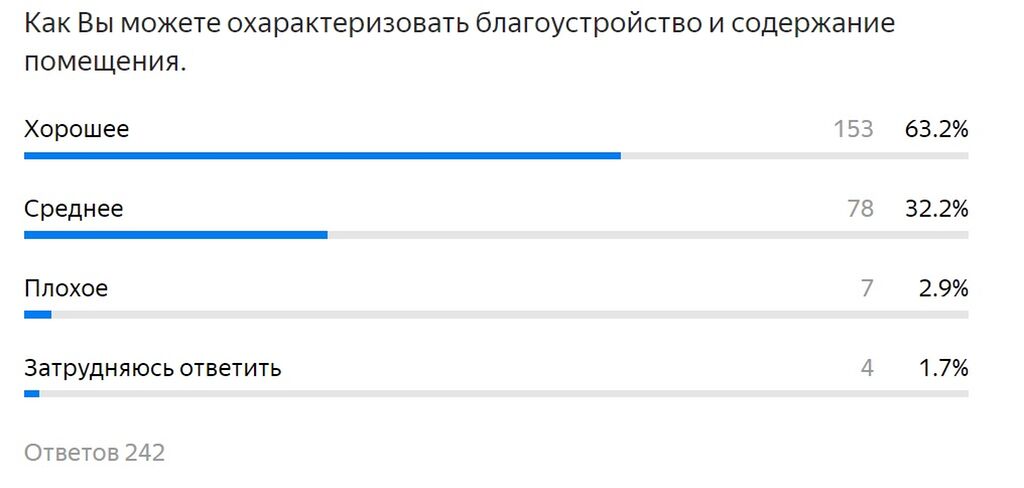Click the 1.7% percentage value
This screenshot has height=488, width=1024.
click(x=943, y=368)
